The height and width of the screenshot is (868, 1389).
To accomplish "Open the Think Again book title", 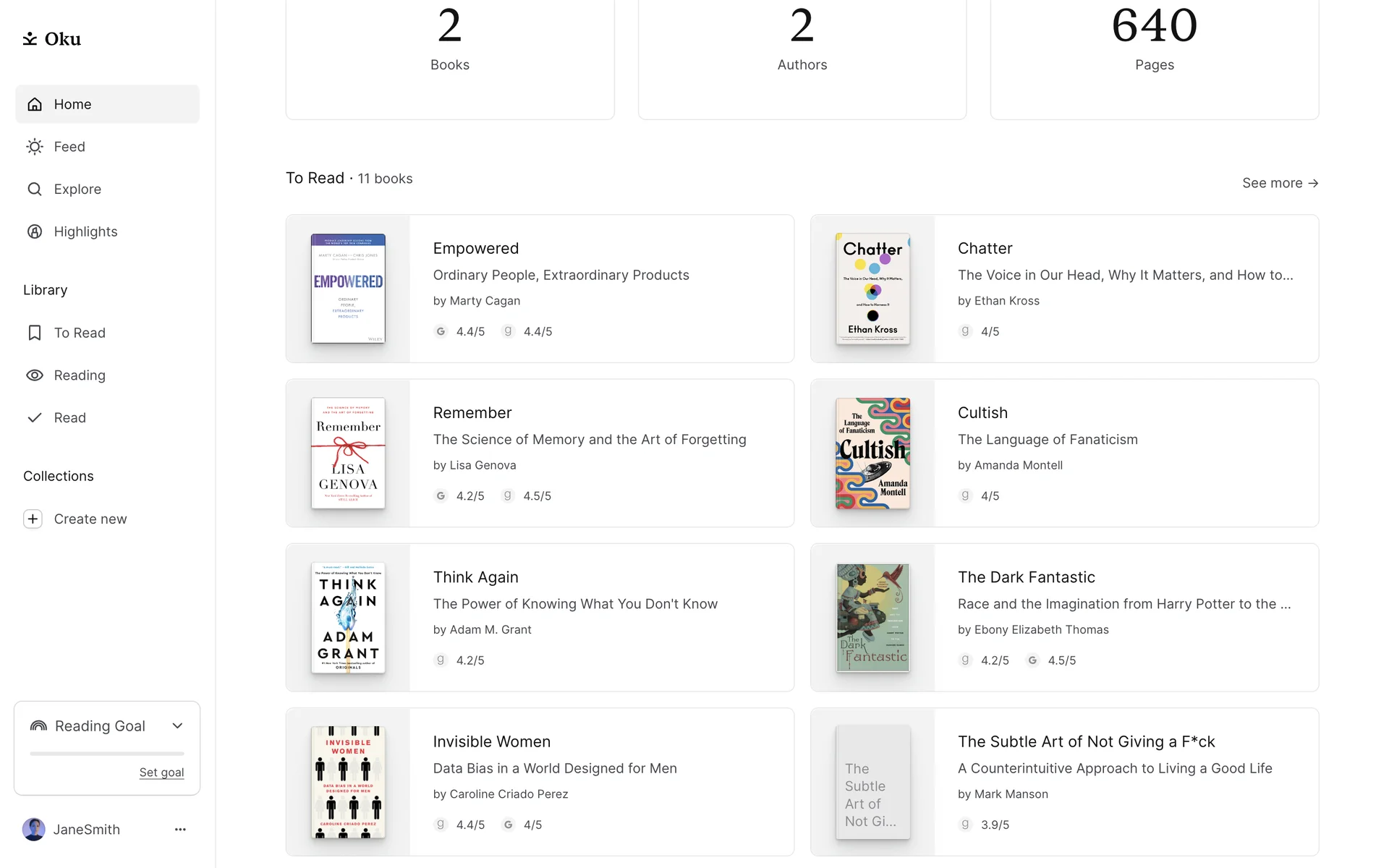I will (475, 577).
